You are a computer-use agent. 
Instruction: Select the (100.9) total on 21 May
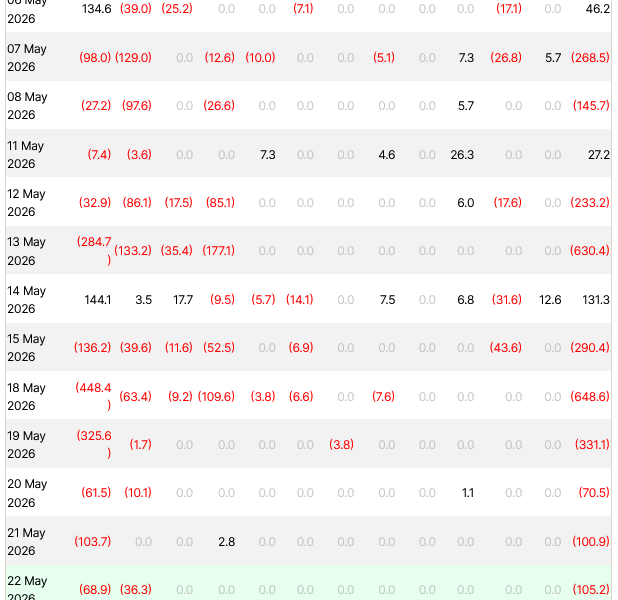591,542
